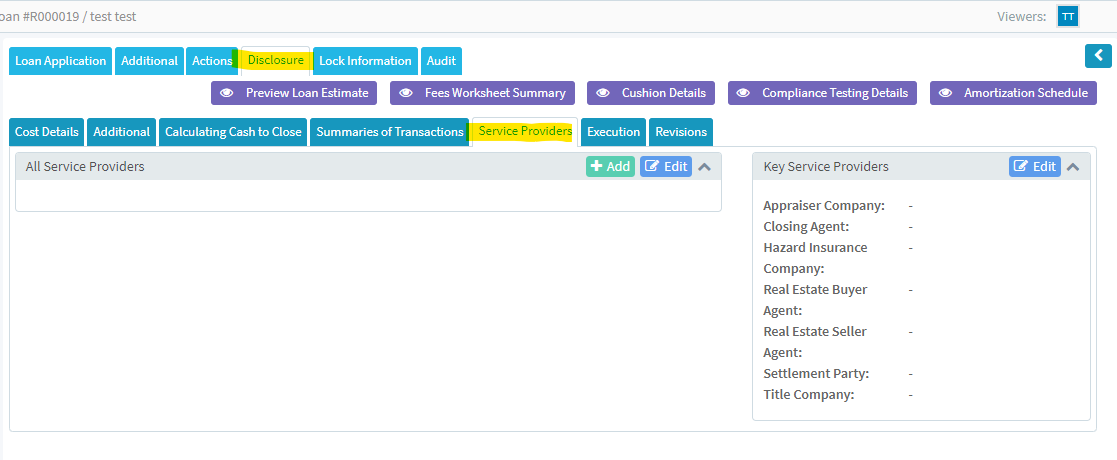The width and height of the screenshot is (1117, 460).
Task: Collapse the Key Service Providers panel
Action: point(1073,166)
